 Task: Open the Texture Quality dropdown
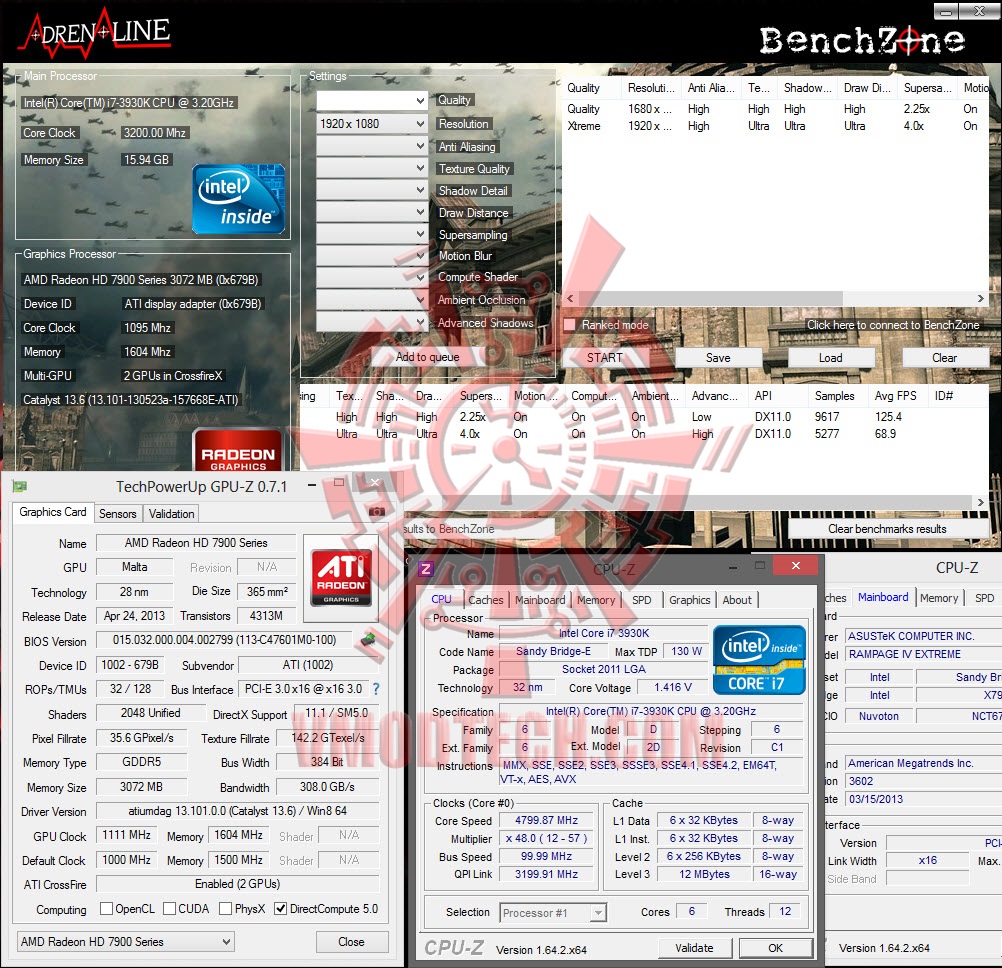pos(372,167)
